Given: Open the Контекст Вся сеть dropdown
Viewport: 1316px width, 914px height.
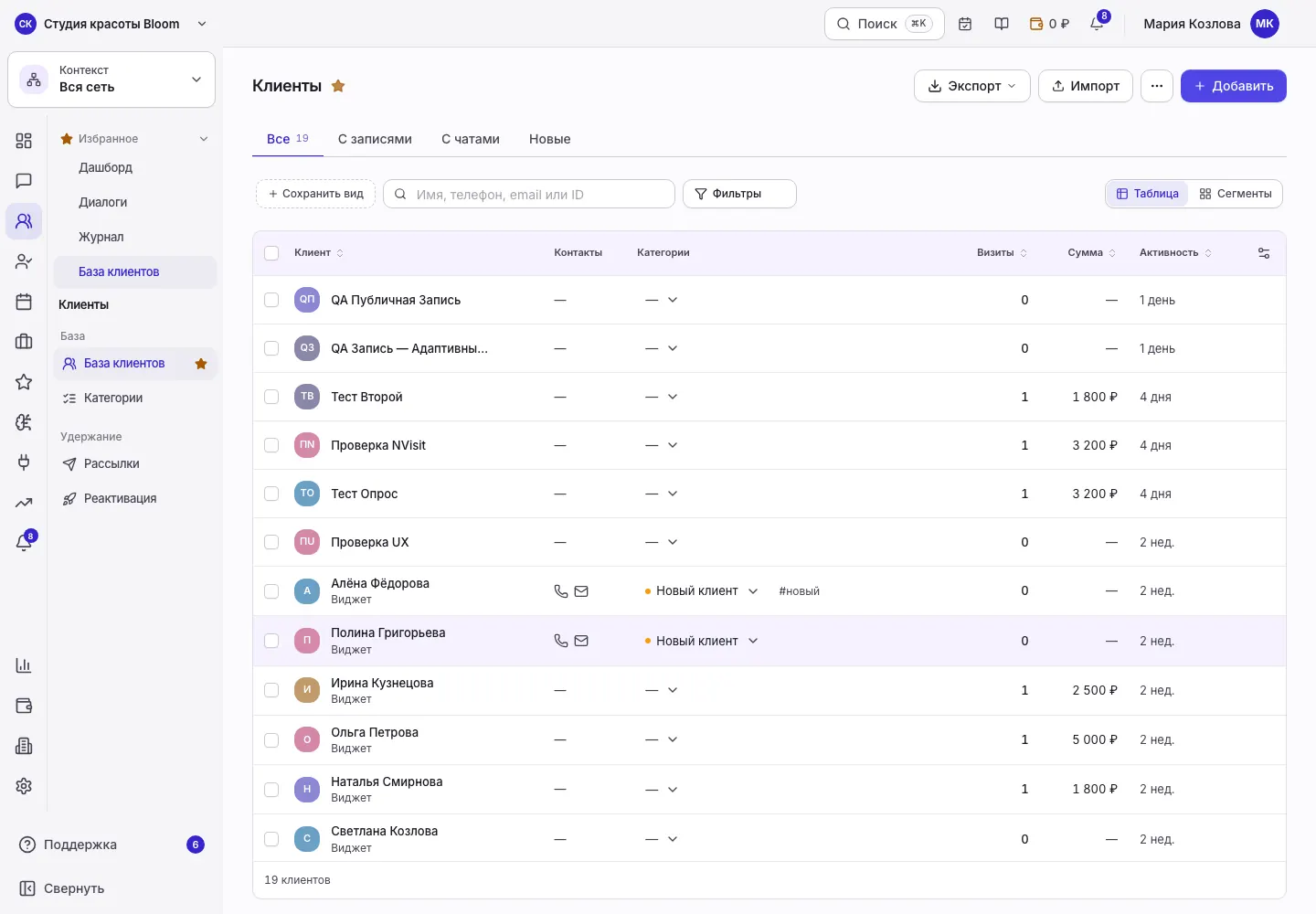Looking at the screenshot, I should (x=111, y=80).
